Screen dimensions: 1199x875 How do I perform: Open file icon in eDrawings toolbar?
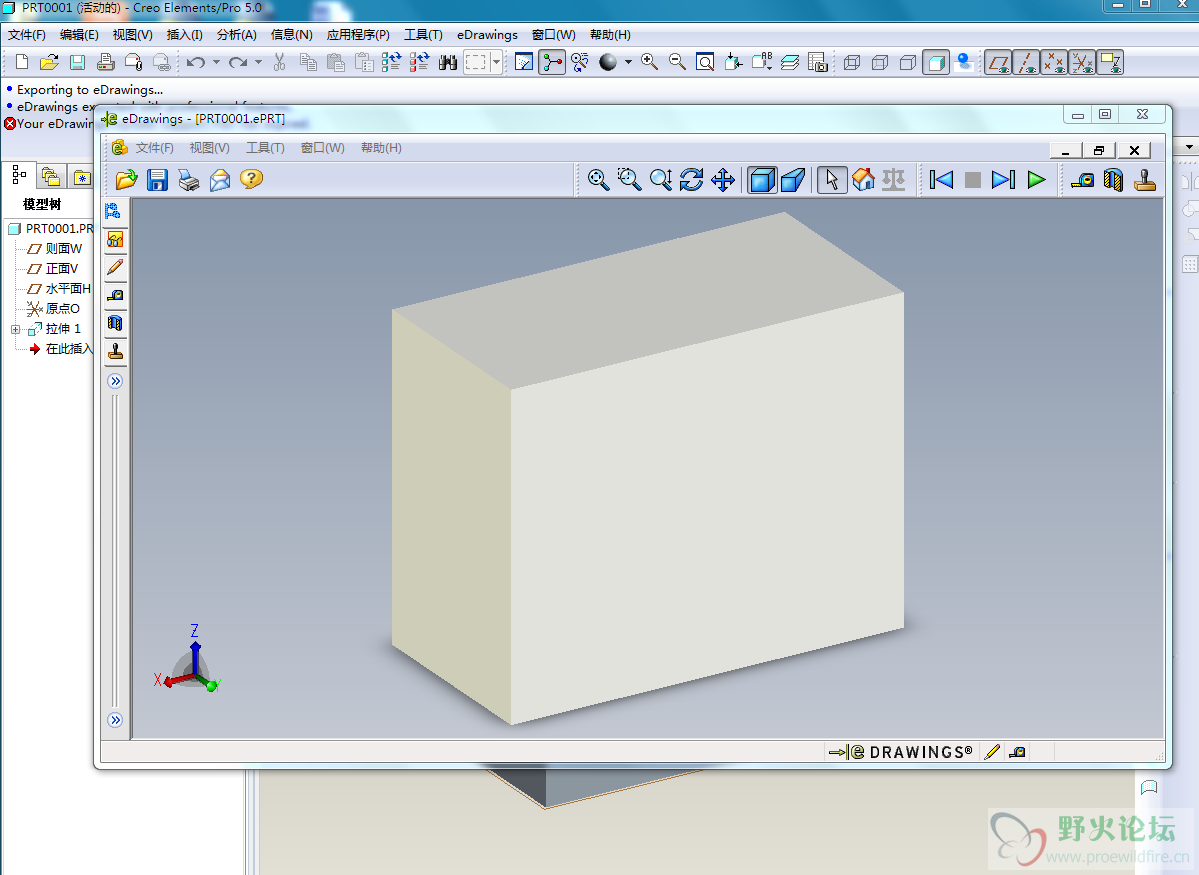coord(126,180)
